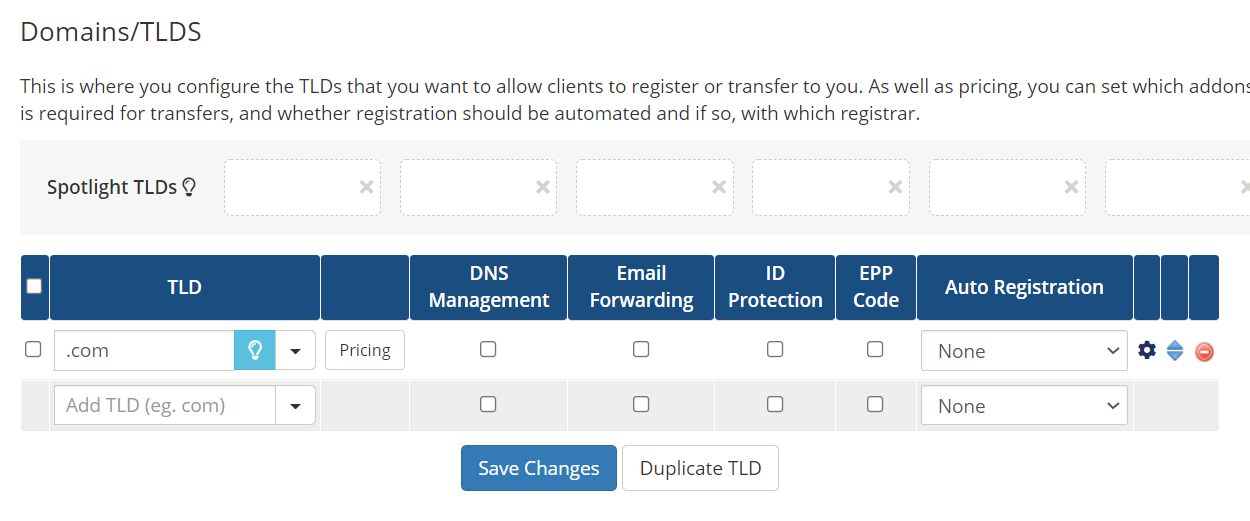Image resolution: width=1250 pixels, height=521 pixels.
Task: Click the spotlight lightbulb button beside .com
Action: coord(254,351)
